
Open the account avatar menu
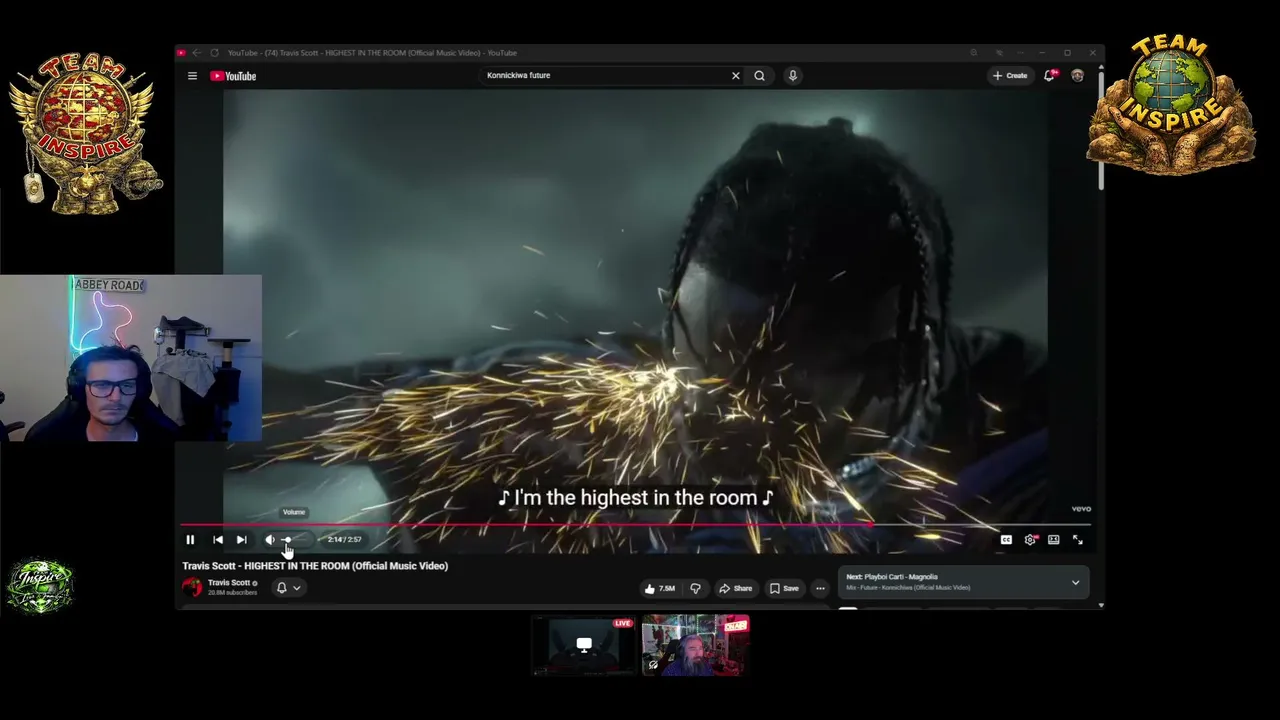[x=1077, y=75]
